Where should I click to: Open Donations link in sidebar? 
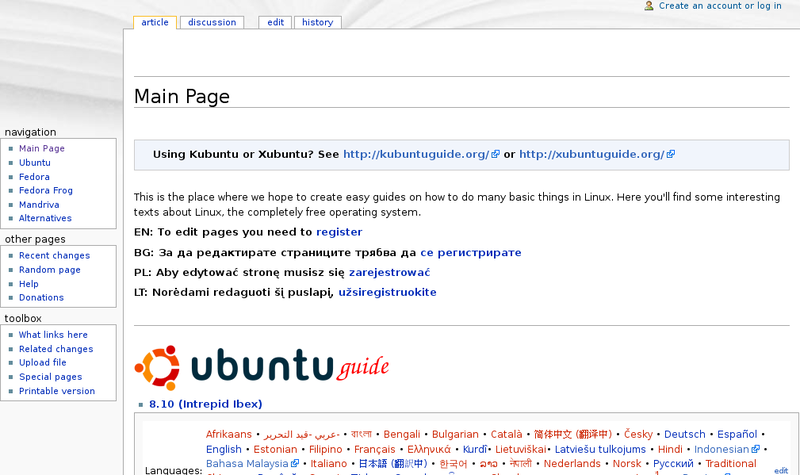point(41,298)
